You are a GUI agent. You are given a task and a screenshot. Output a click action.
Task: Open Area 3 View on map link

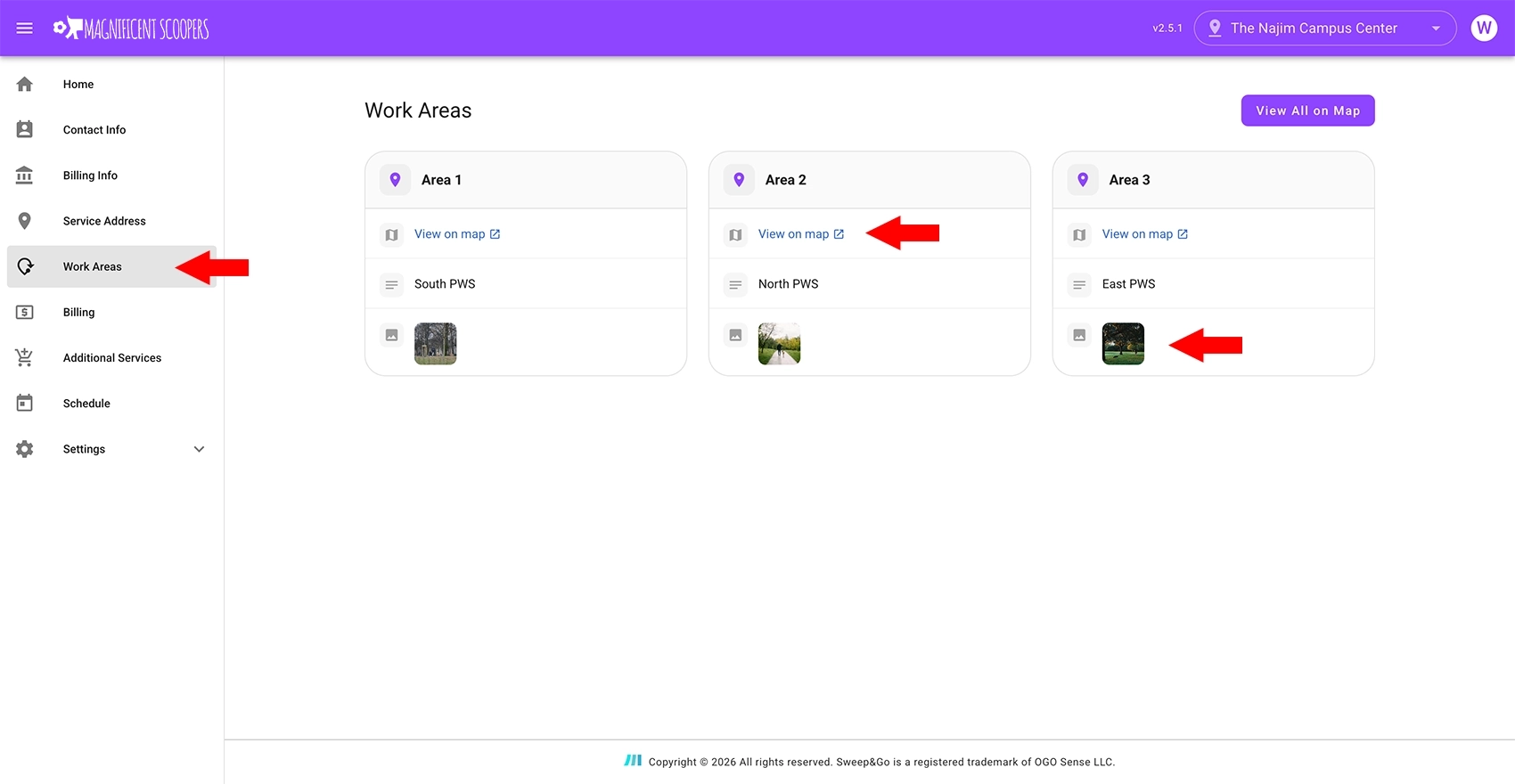point(1144,234)
